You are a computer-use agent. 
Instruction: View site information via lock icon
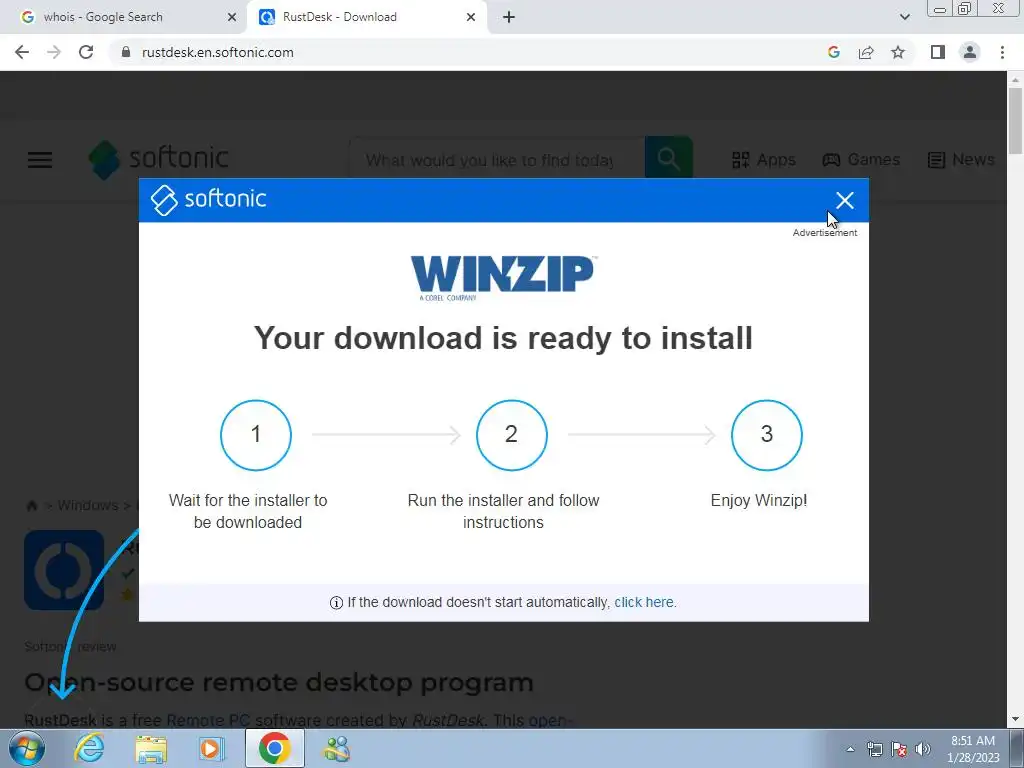(x=126, y=52)
